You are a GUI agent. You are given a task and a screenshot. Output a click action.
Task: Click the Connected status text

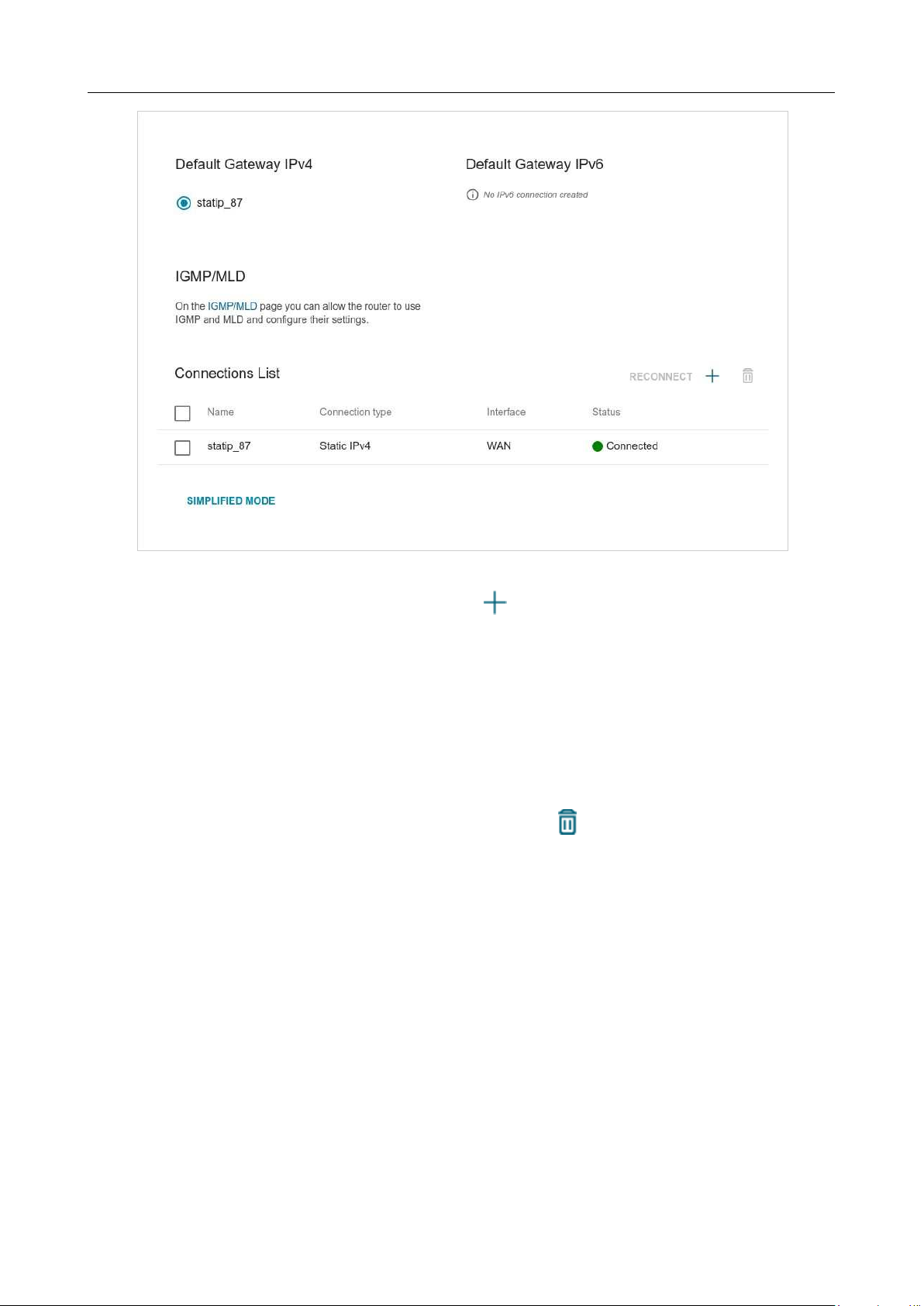coord(632,446)
